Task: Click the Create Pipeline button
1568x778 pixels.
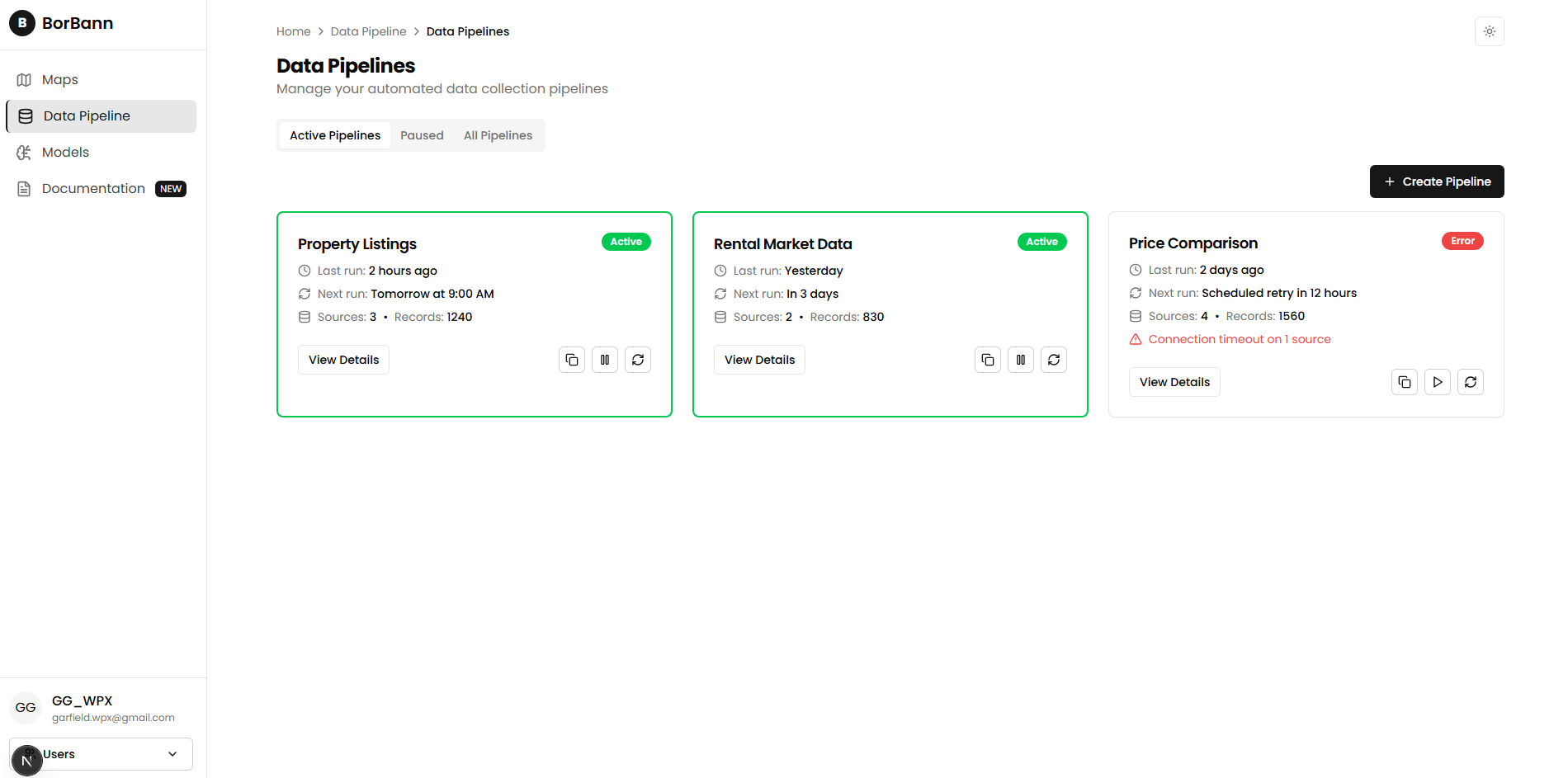Action: (1437, 182)
